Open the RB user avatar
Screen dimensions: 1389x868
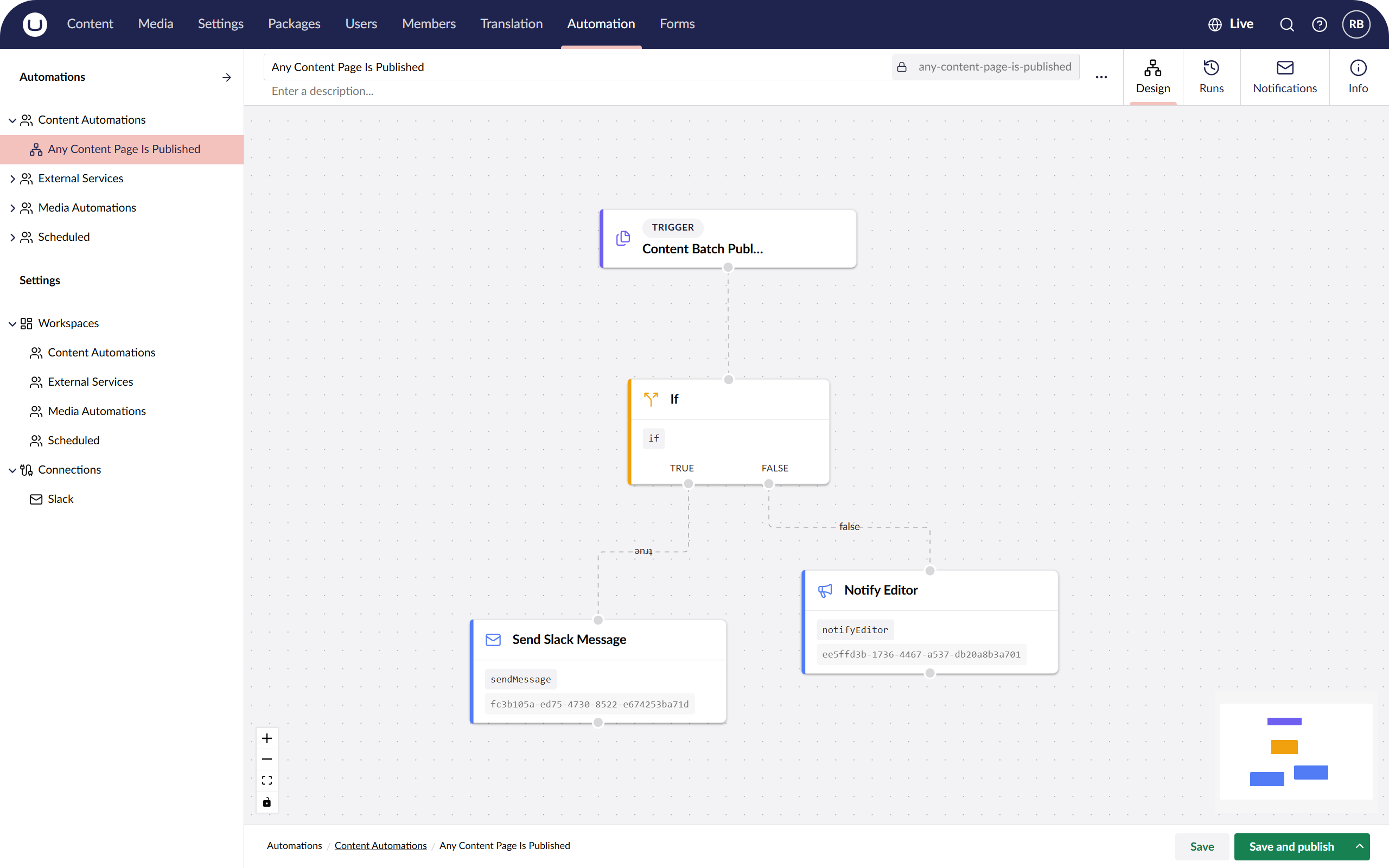1356,24
